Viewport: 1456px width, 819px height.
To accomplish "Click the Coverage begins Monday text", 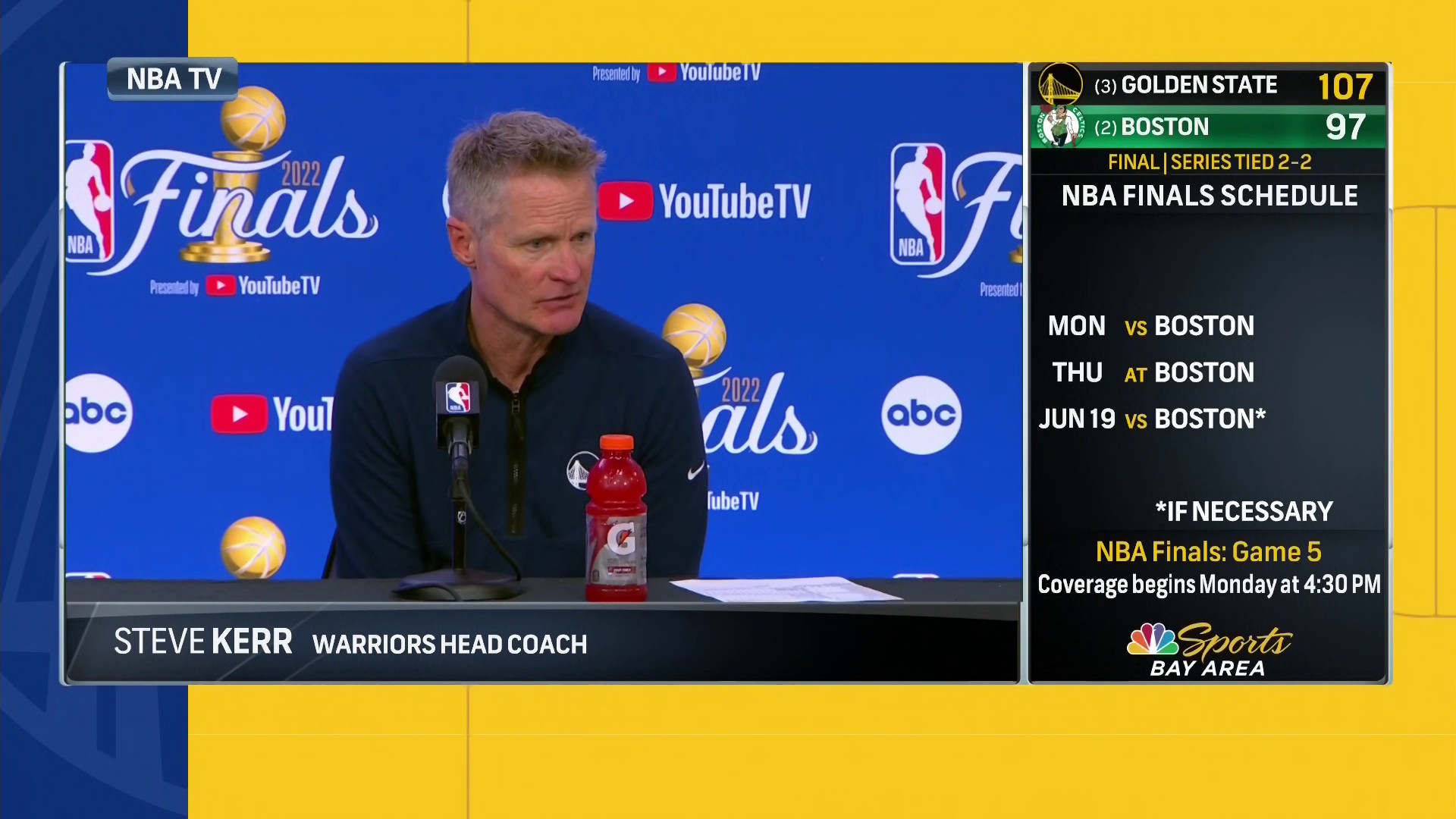I will tap(1209, 585).
